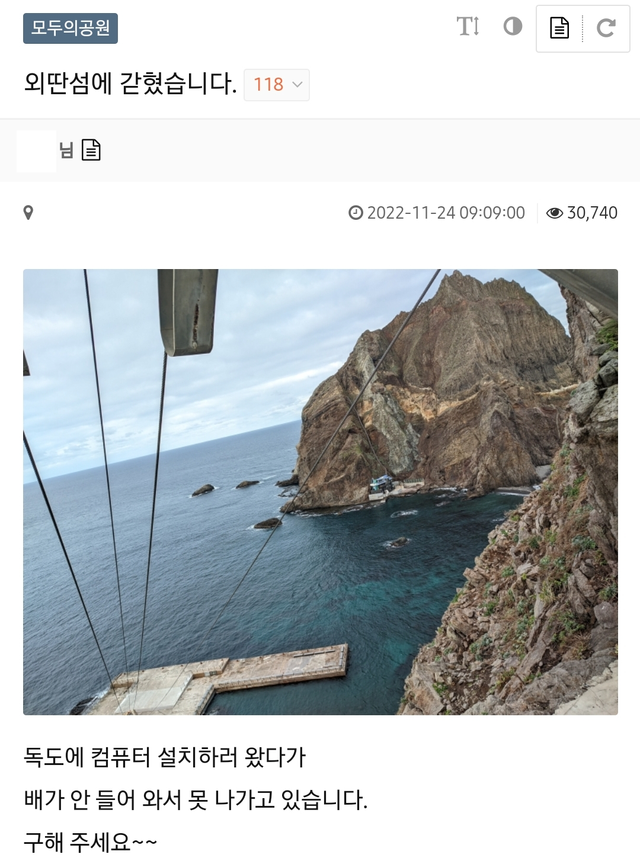Open the Dokdo island photo
The image size is (640, 864).
[320, 492]
